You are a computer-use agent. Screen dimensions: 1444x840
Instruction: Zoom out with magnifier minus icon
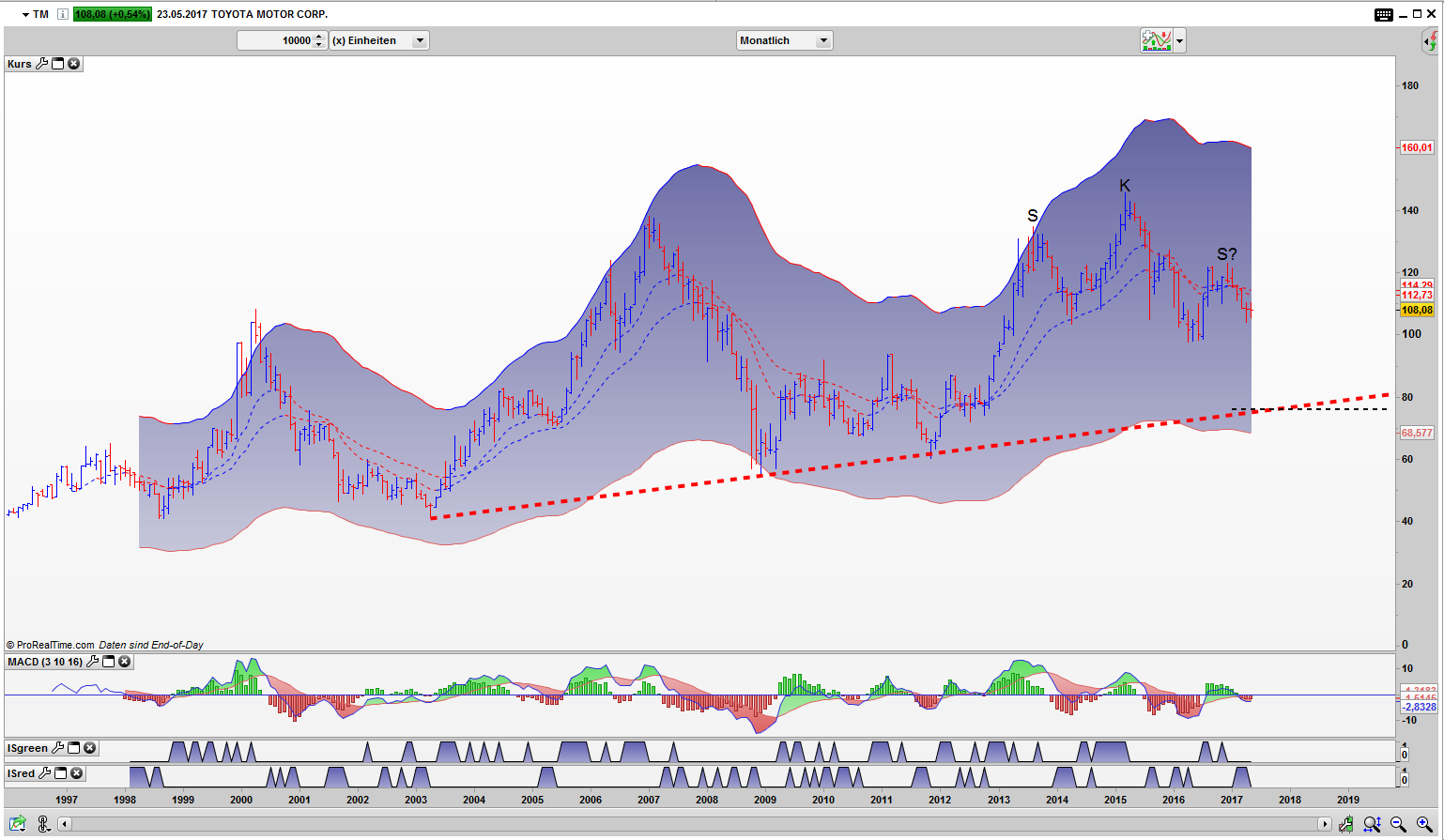click(x=1398, y=824)
